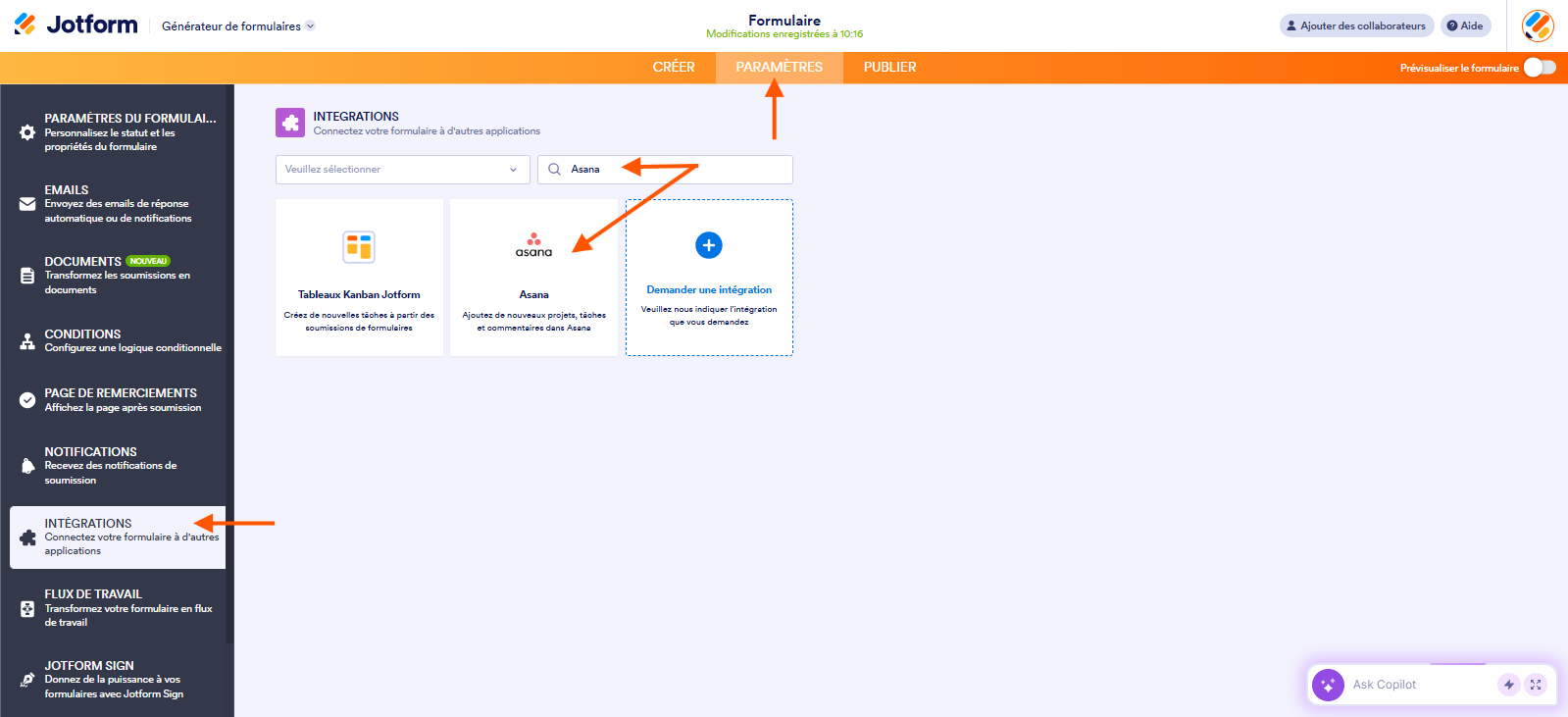Click the puzzle icon in Intégrations sidebar item

27,538
